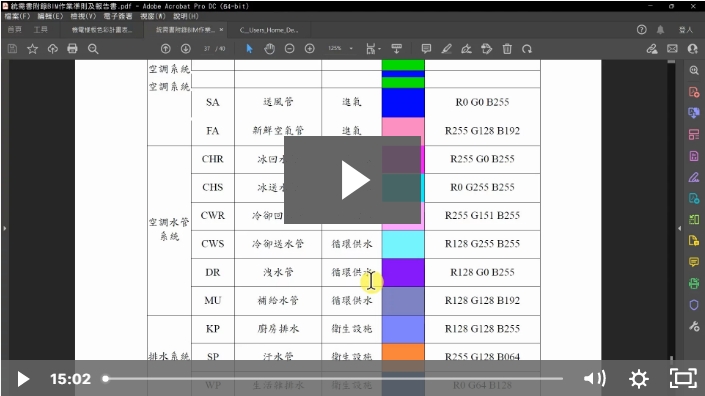Viewport: 705px width, 396px height.
Task: Open the find text magnifier in the toolbar
Action: 93,49
